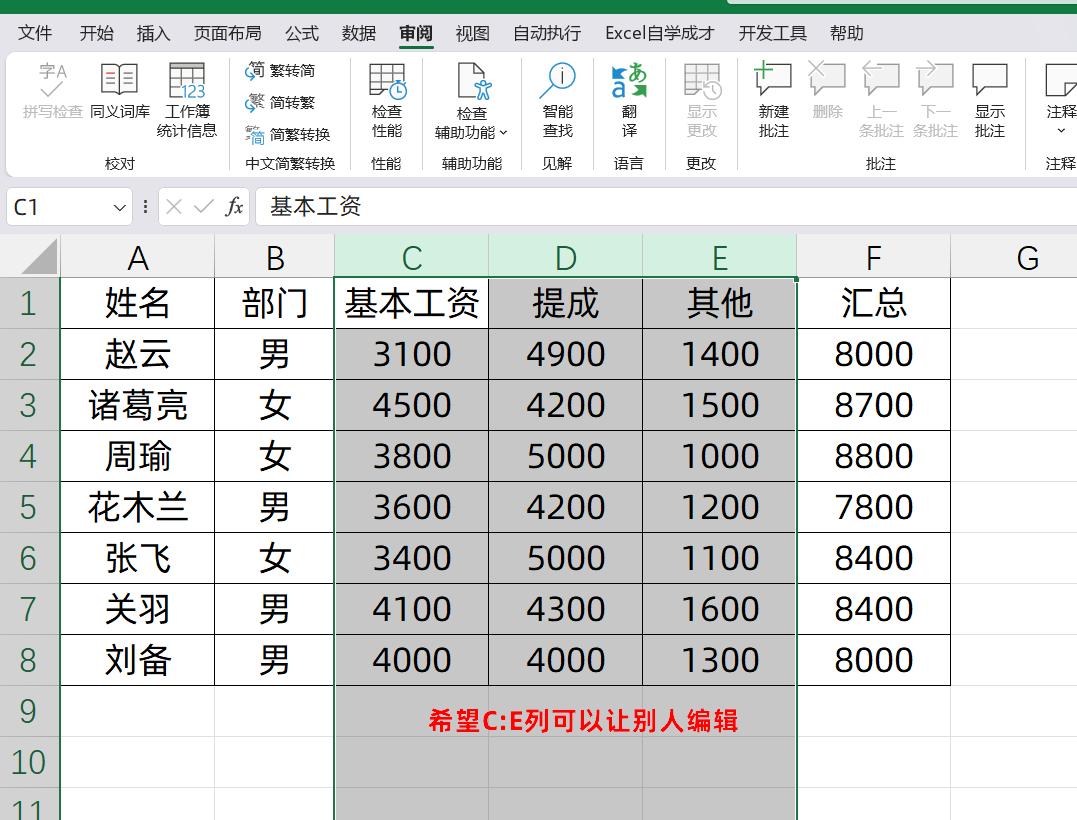The image size is (1077, 820).
Task: Select row 9 header
Action: point(30,711)
